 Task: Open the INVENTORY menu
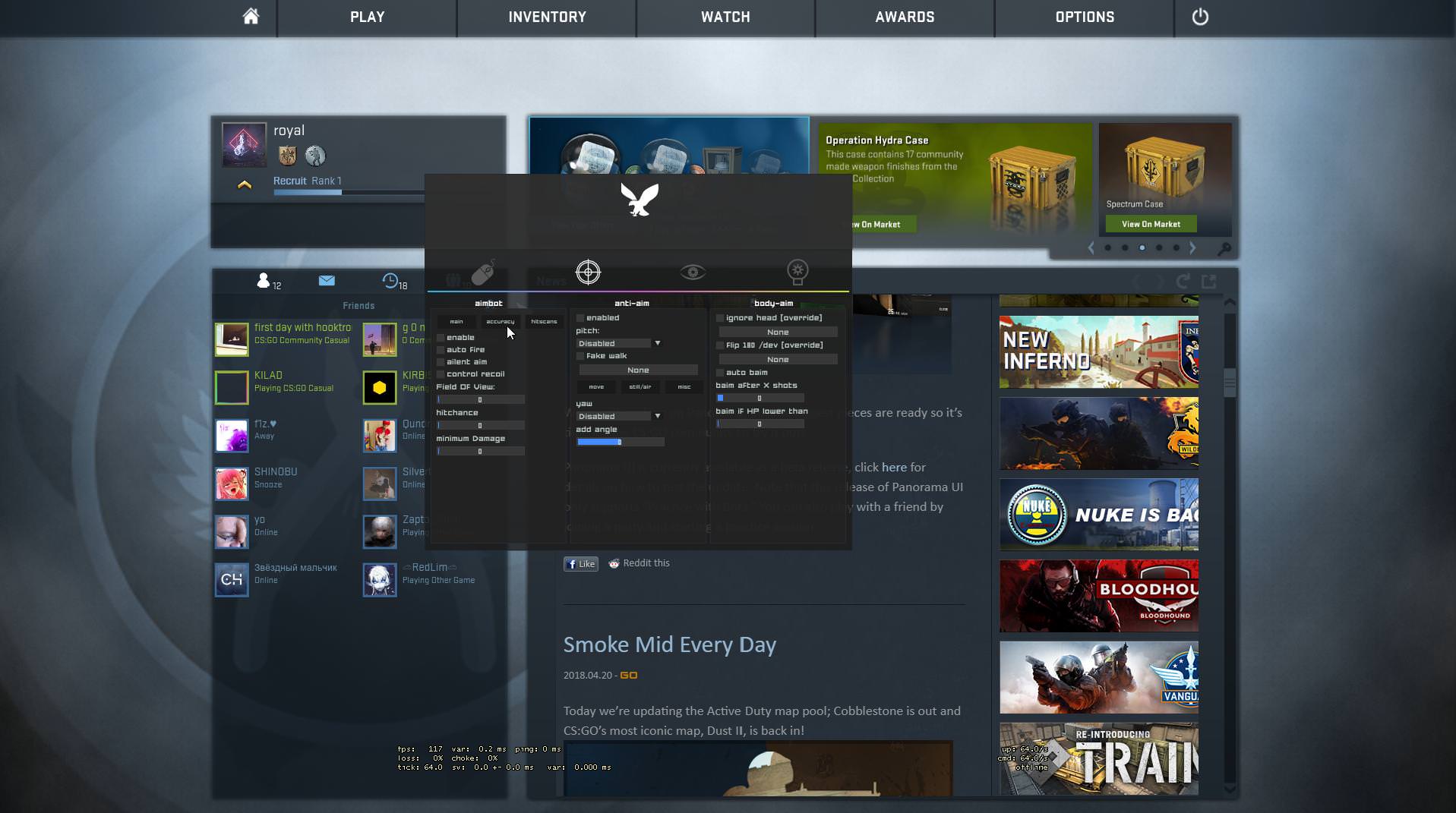click(547, 17)
